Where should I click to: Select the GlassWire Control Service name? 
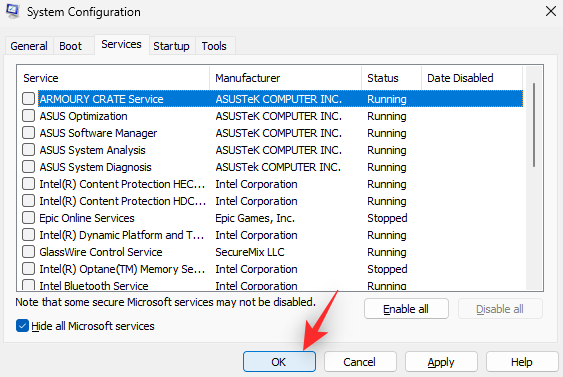tap(101, 252)
